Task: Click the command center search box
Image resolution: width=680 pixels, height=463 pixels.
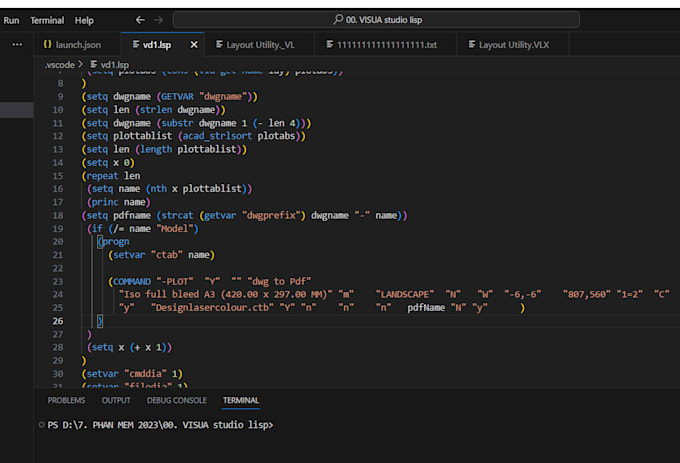Action: tap(376, 20)
